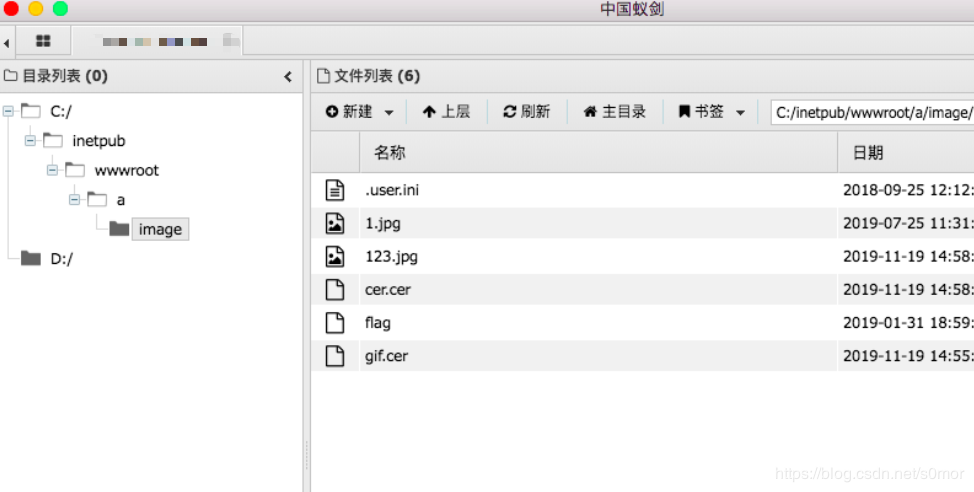Select file name gif.cer
Screen dimensions: 974x492
point(386,356)
